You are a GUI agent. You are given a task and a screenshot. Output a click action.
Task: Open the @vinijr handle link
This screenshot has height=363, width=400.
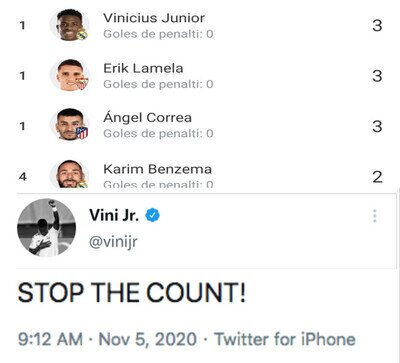pyautogui.click(x=113, y=242)
